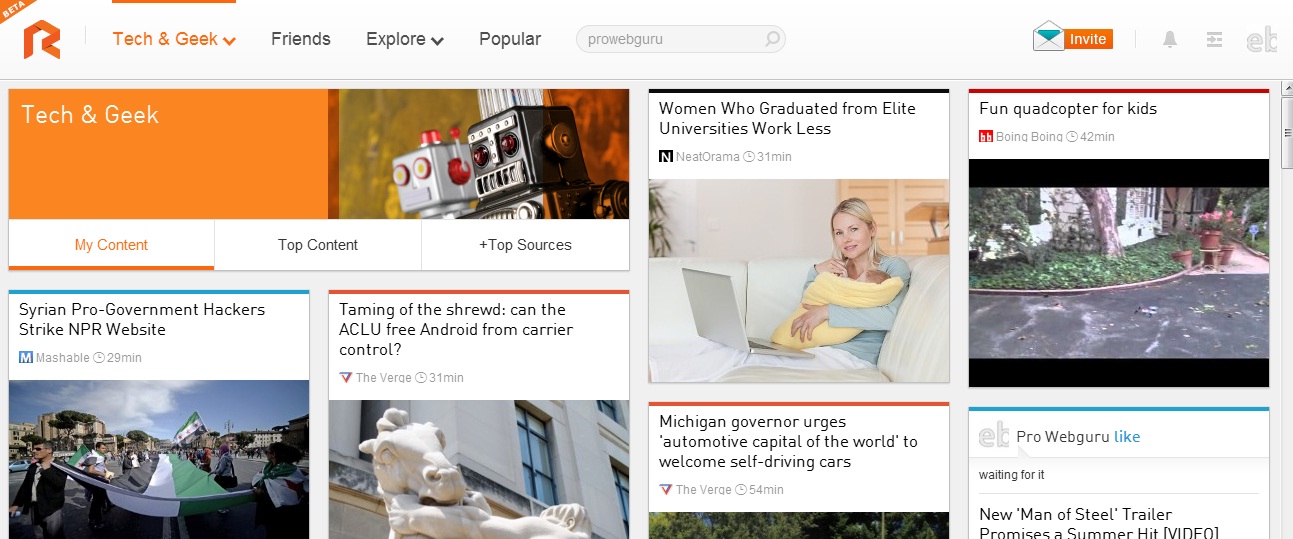The height and width of the screenshot is (539, 1293).
Task: Click the search magnifier icon
Action: click(772, 40)
